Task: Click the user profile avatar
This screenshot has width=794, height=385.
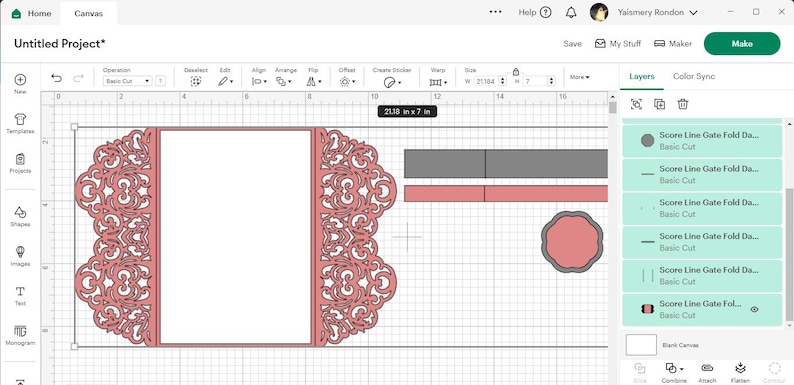Action: coord(599,13)
